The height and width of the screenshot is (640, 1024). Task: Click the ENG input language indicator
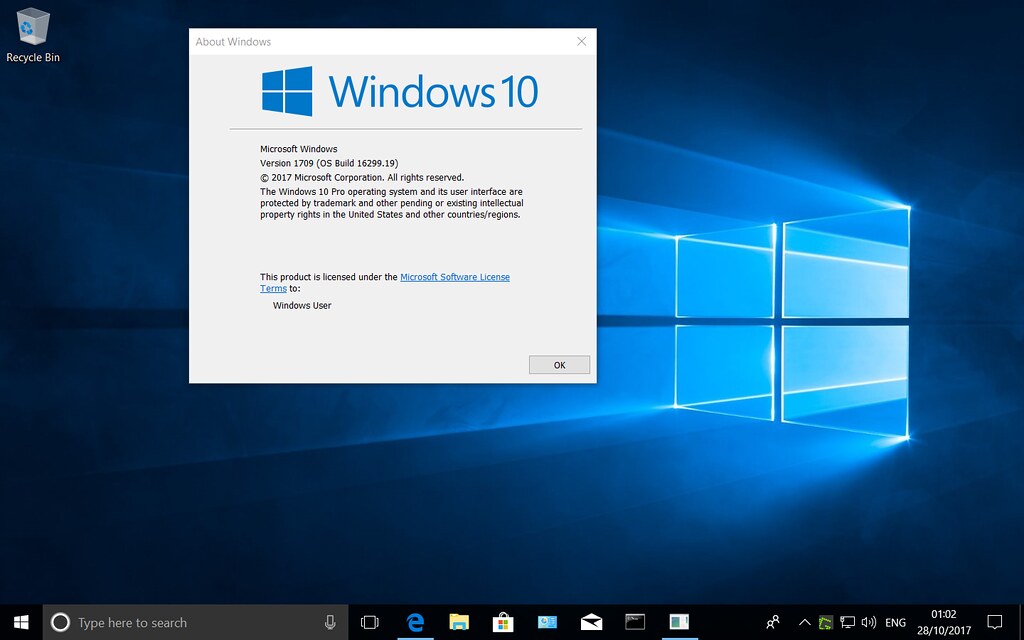[895, 622]
